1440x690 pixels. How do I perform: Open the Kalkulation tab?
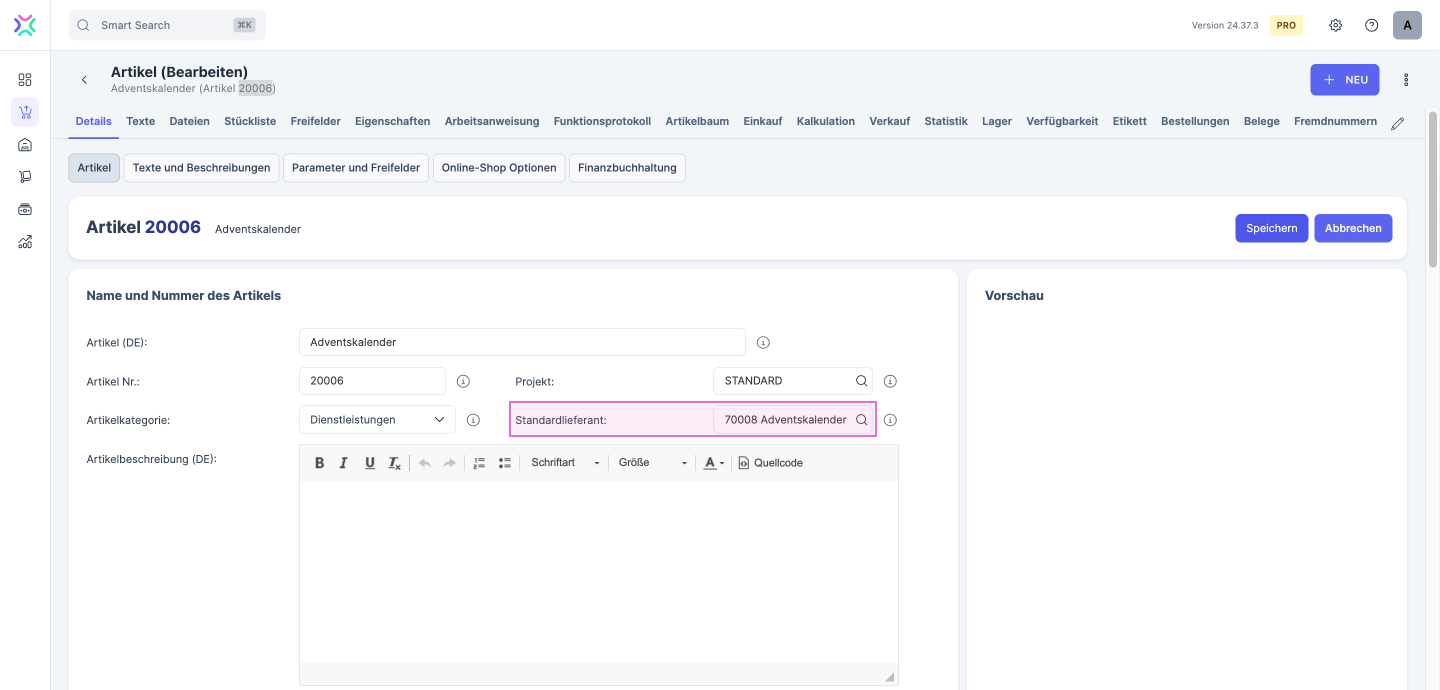point(825,121)
